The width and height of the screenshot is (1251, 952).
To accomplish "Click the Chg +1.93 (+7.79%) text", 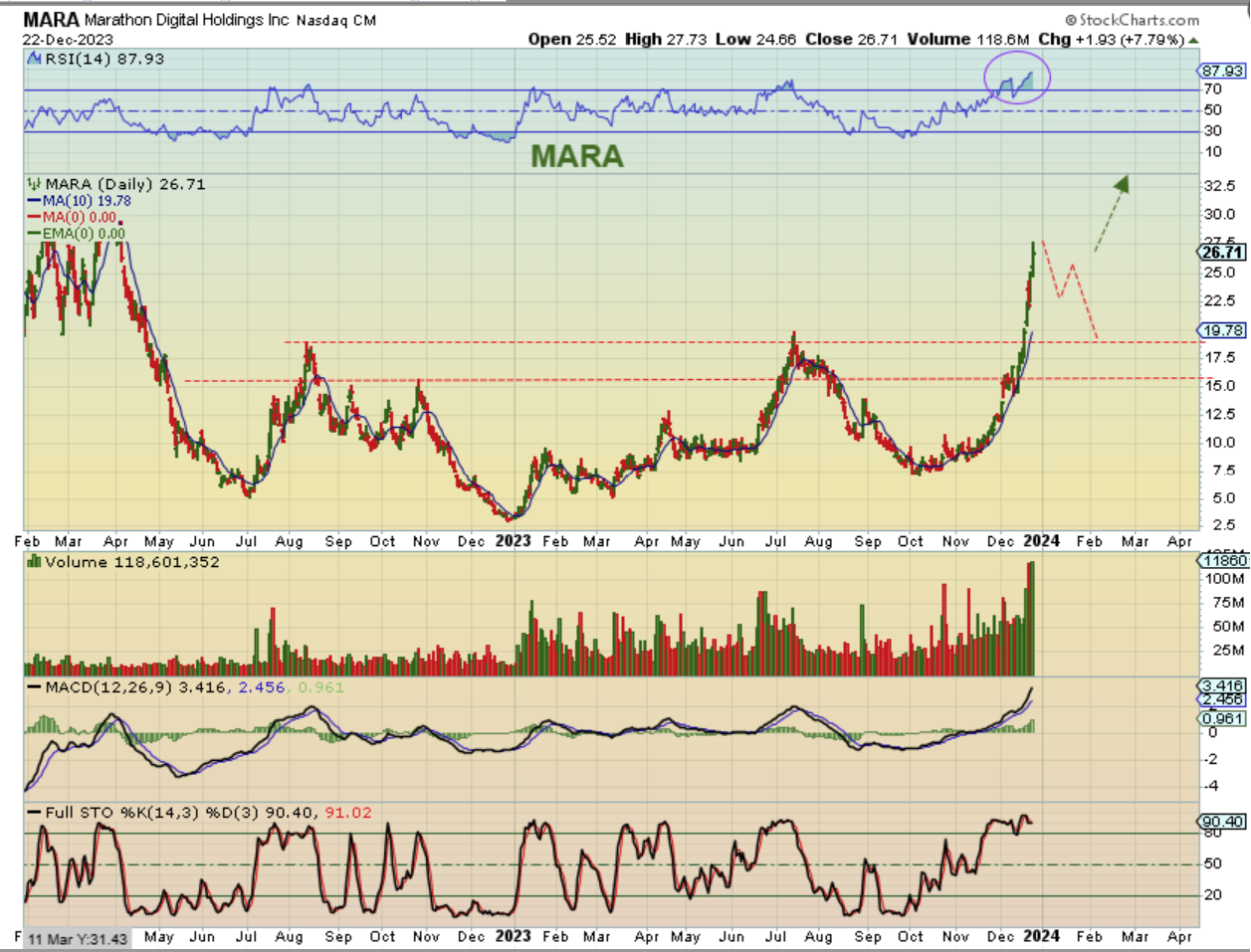I will tap(1111, 40).
